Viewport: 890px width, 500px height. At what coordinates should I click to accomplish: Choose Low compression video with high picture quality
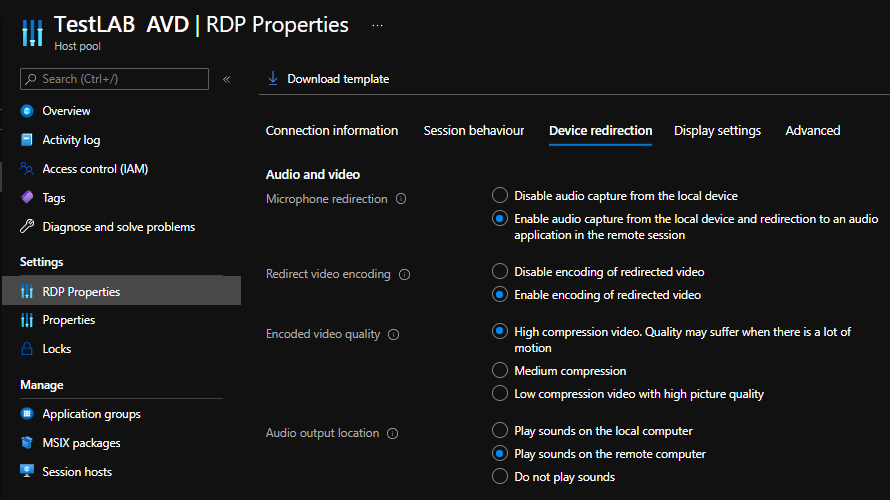[500, 393]
